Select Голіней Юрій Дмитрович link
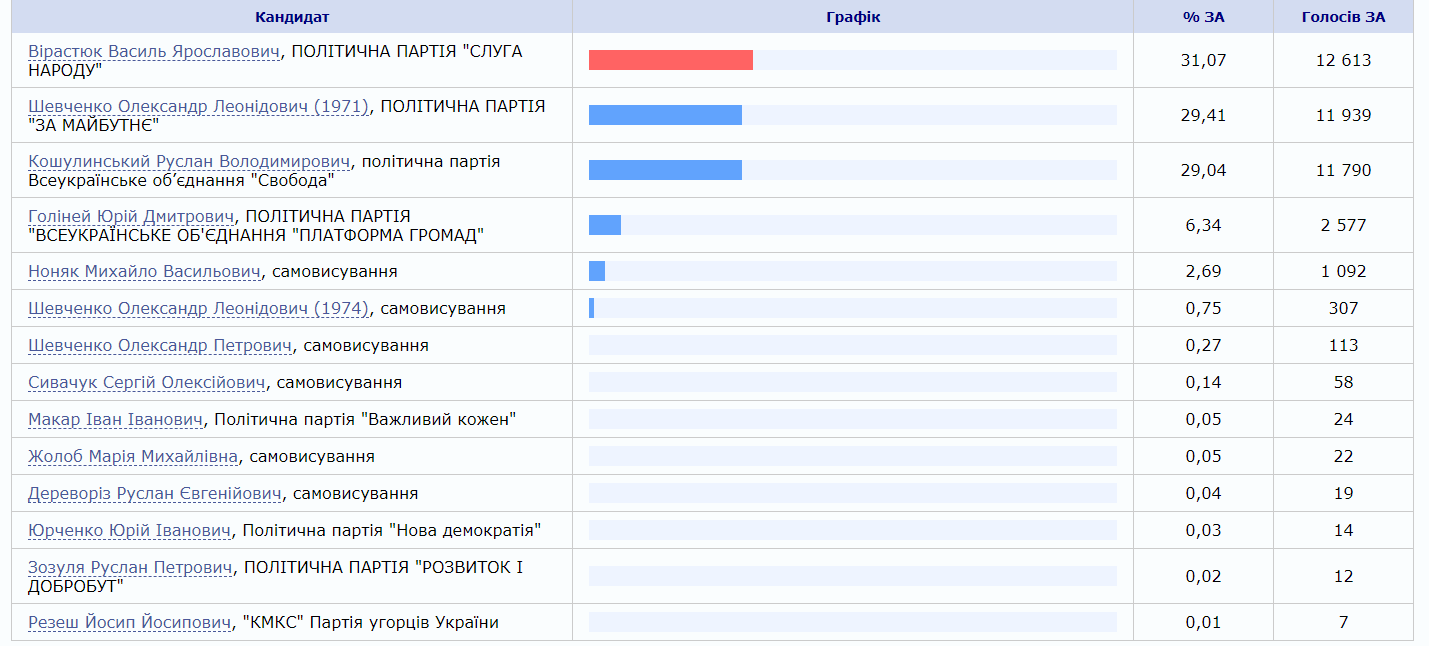The width and height of the screenshot is (1429, 646). (131, 216)
